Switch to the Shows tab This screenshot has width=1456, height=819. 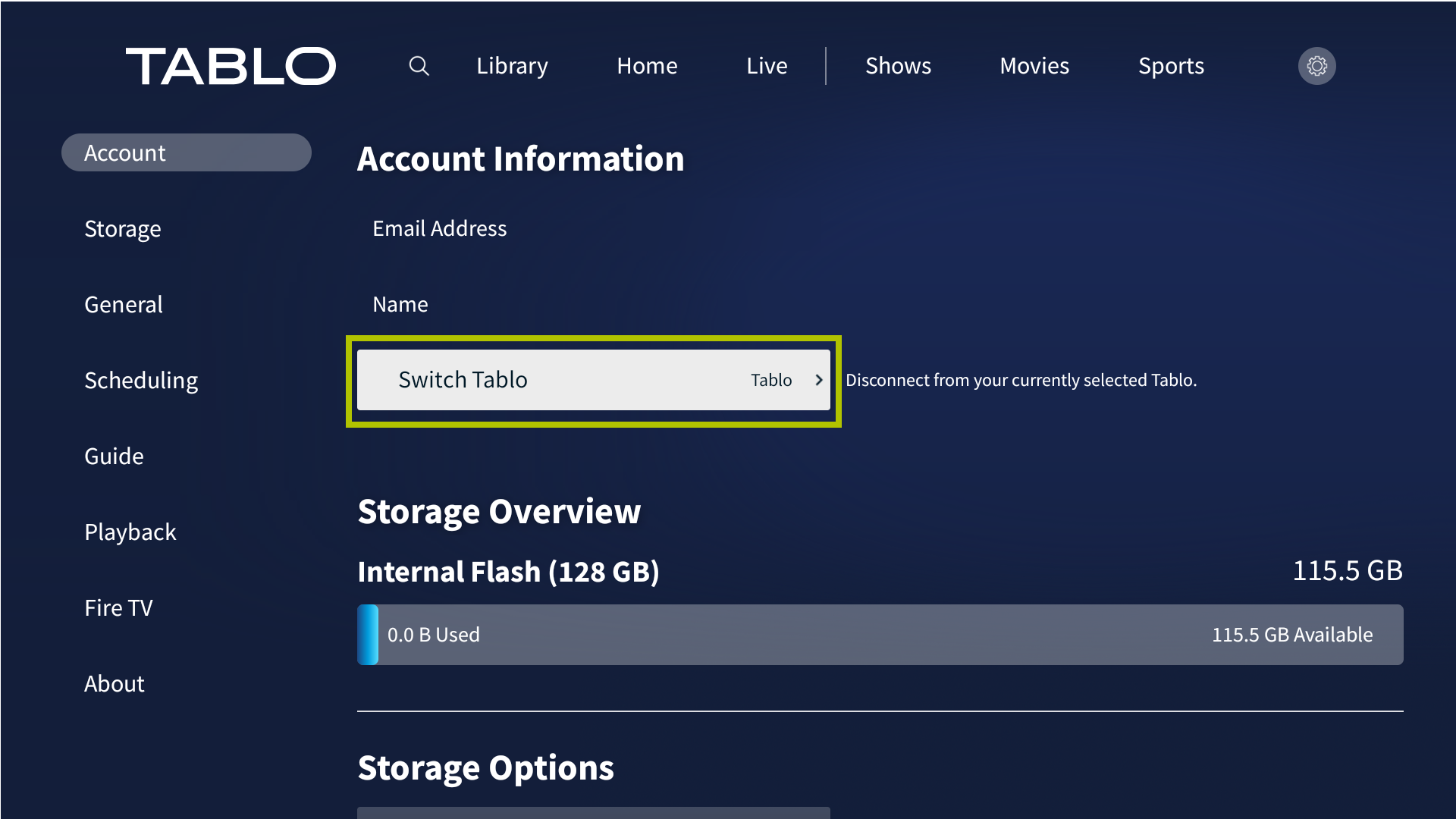(x=898, y=66)
